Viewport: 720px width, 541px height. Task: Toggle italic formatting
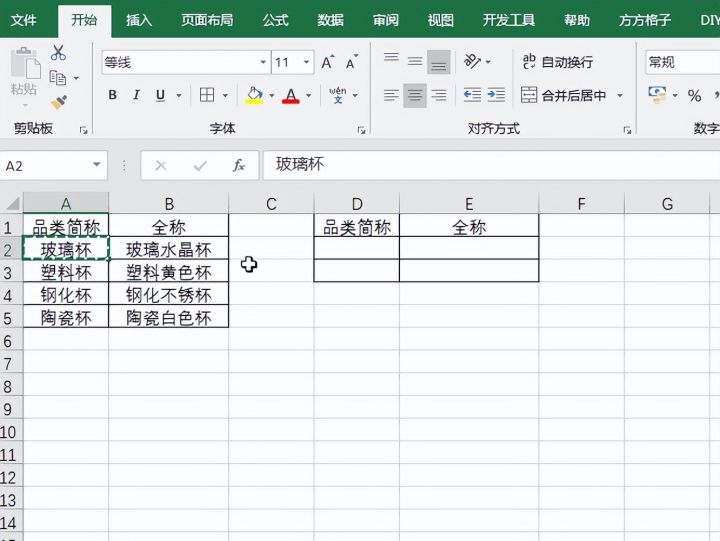[136, 95]
